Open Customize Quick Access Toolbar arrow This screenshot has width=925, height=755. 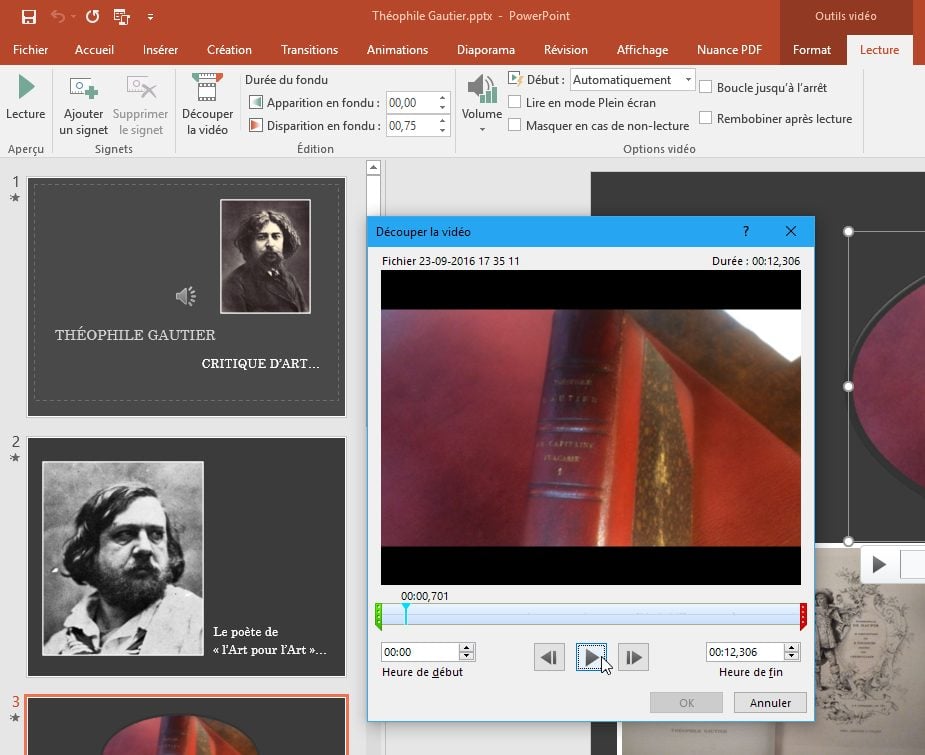click(x=150, y=17)
